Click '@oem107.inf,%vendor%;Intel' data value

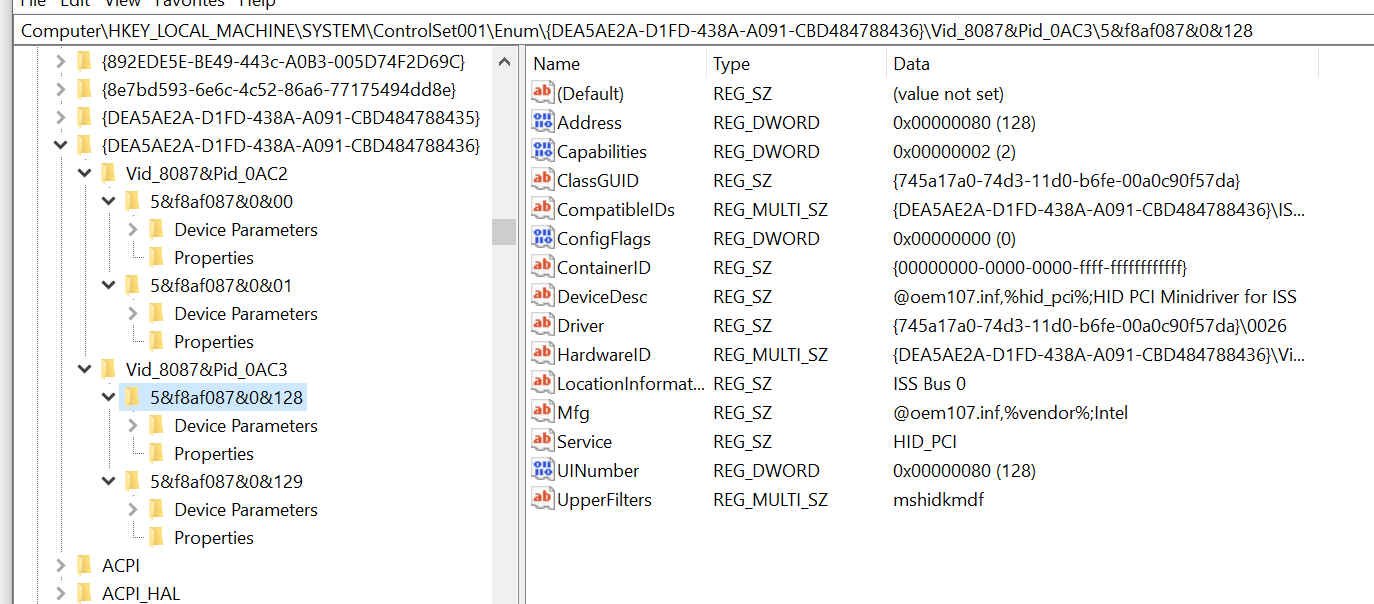point(1010,412)
